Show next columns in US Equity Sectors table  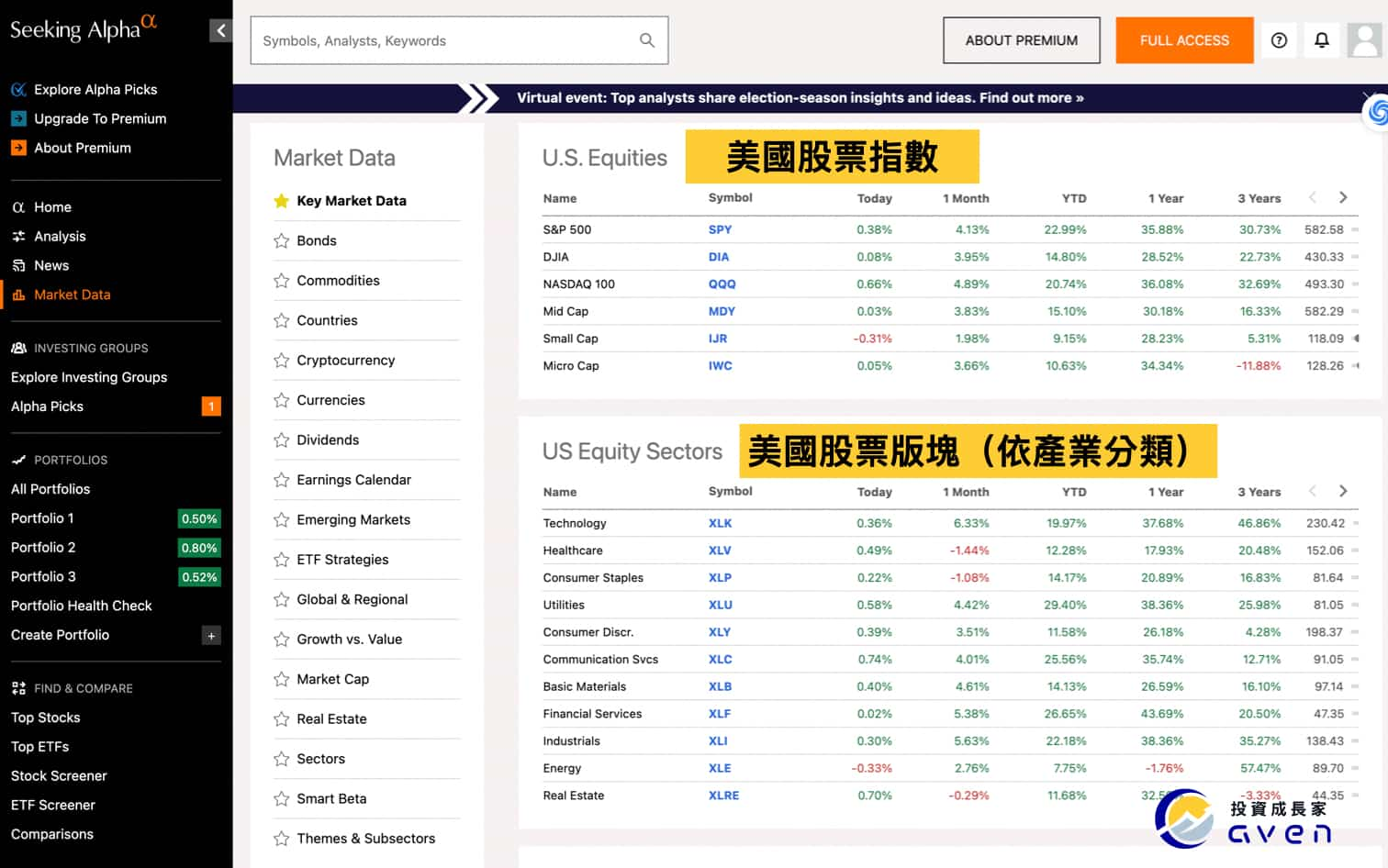pos(1343,491)
